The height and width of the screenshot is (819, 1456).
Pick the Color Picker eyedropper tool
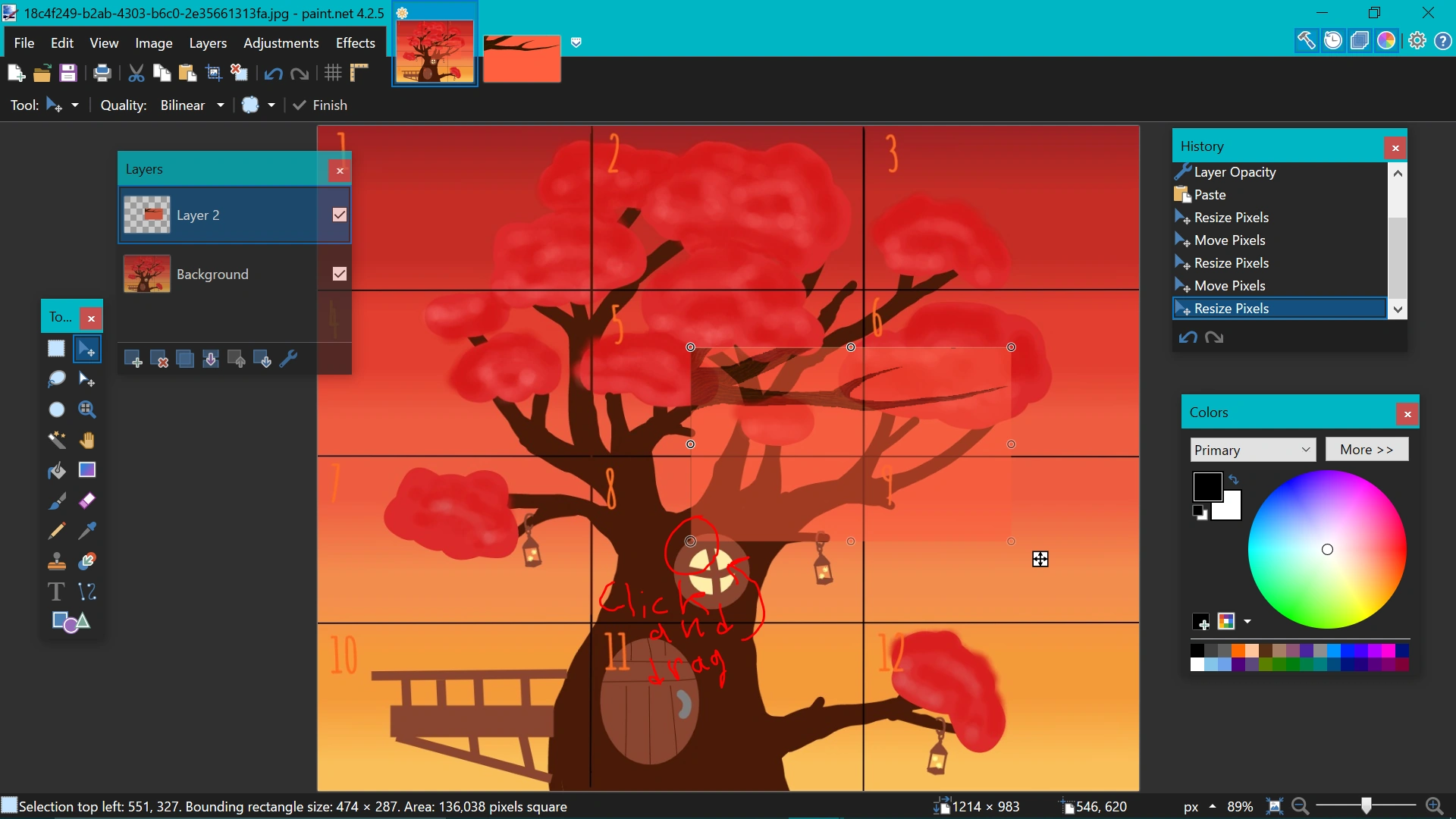click(x=87, y=531)
